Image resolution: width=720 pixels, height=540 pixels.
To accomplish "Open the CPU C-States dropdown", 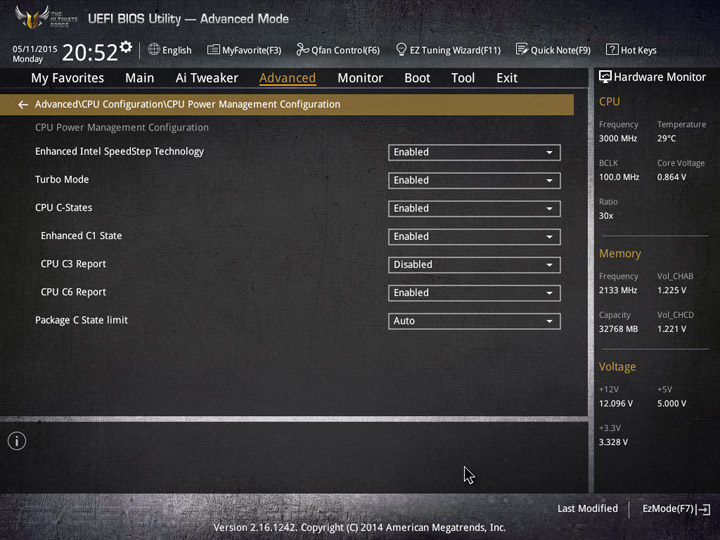I will 474,208.
